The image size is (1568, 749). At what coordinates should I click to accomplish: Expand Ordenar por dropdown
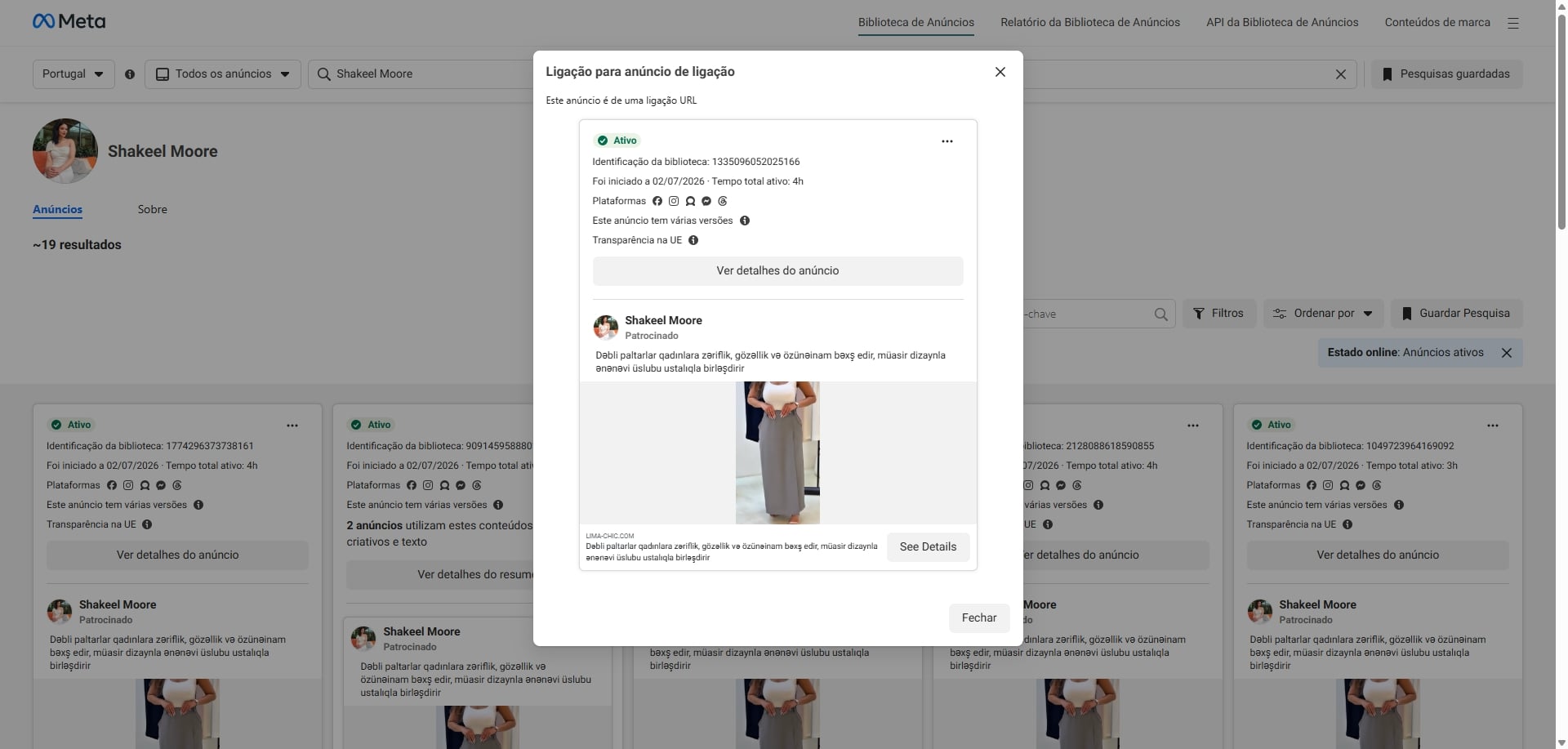click(x=1323, y=314)
